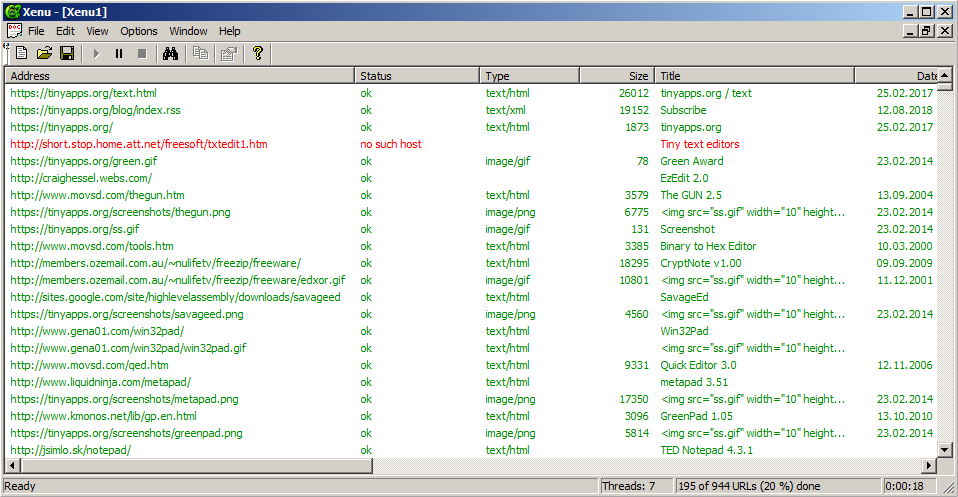Sort by the Status column header

coord(417,75)
